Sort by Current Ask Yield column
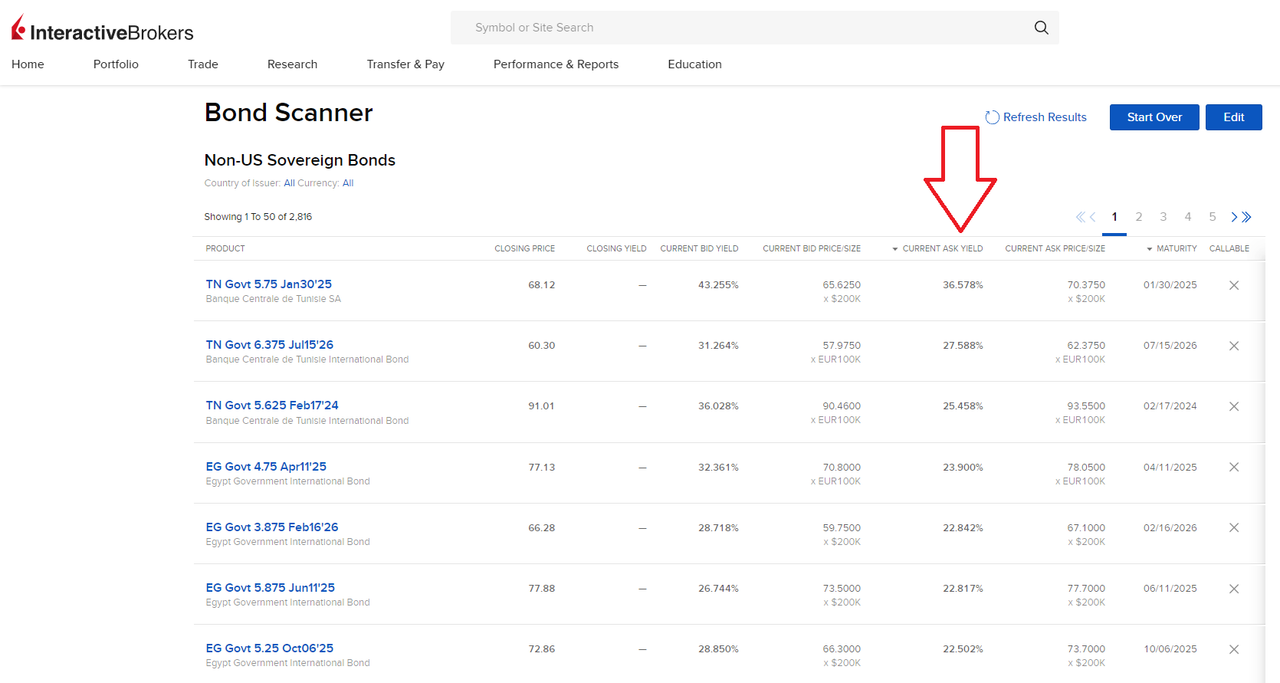The width and height of the screenshot is (1280, 683). [x=937, y=249]
